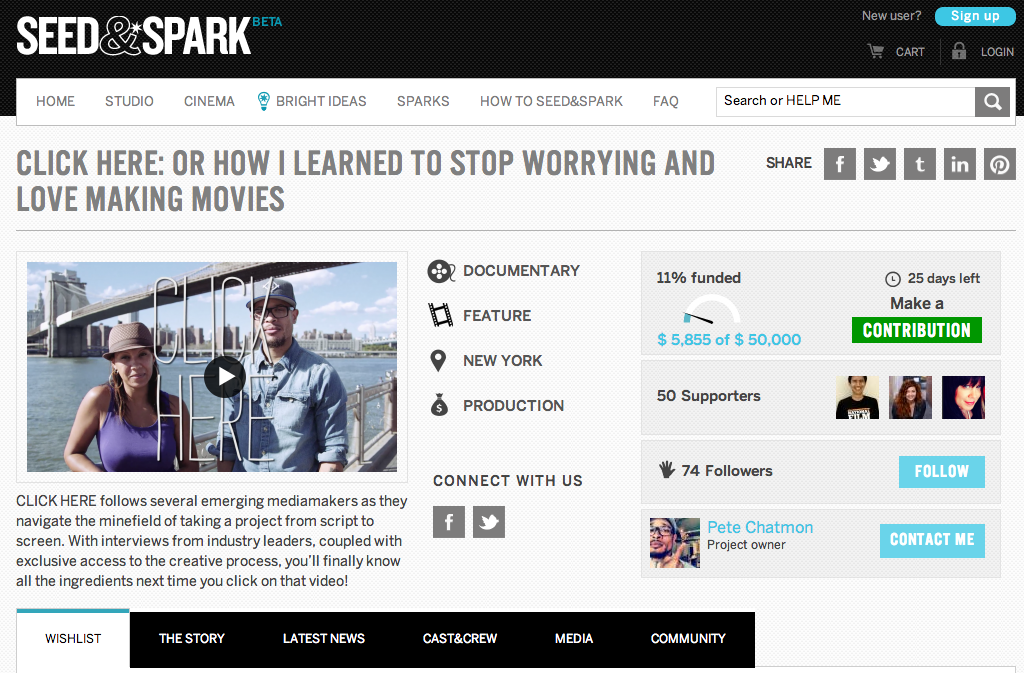
Task: Open project Facebook page under Connect With Us
Action: point(449,522)
